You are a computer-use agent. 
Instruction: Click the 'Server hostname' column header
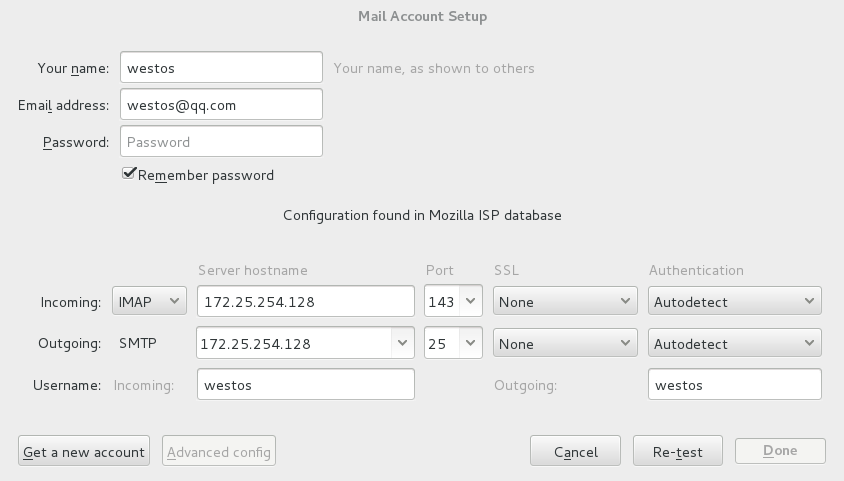pyautogui.click(x=252, y=270)
